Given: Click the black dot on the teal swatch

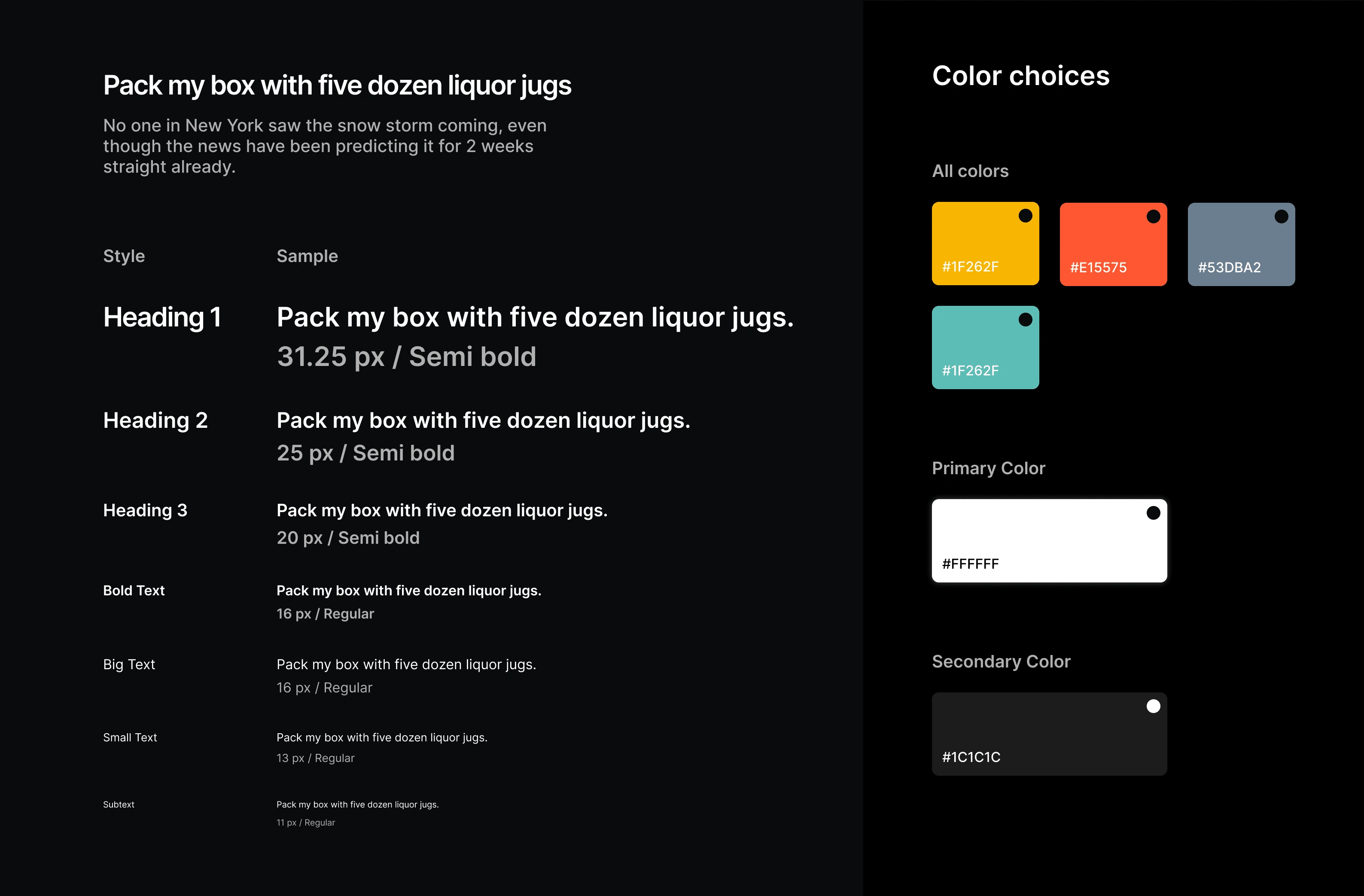Looking at the screenshot, I should [1025, 320].
